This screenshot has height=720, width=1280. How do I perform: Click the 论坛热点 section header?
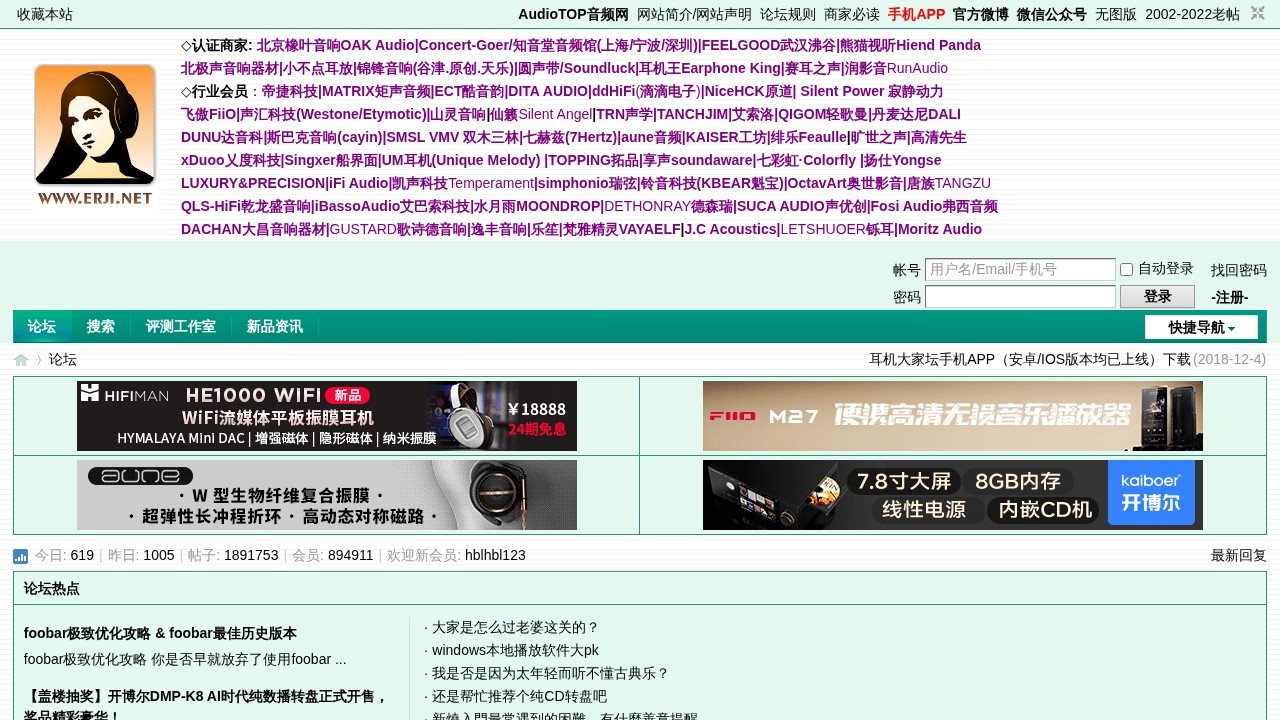click(x=52, y=588)
